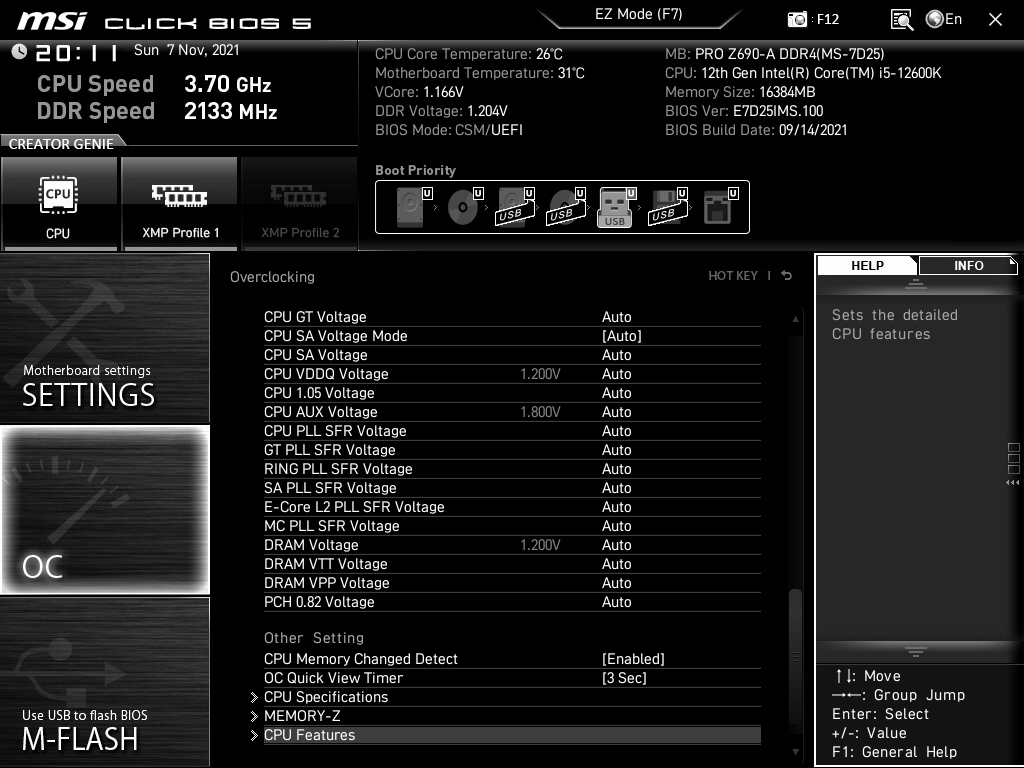Edit DRAM Voltage Auto value

tap(616, 545)
